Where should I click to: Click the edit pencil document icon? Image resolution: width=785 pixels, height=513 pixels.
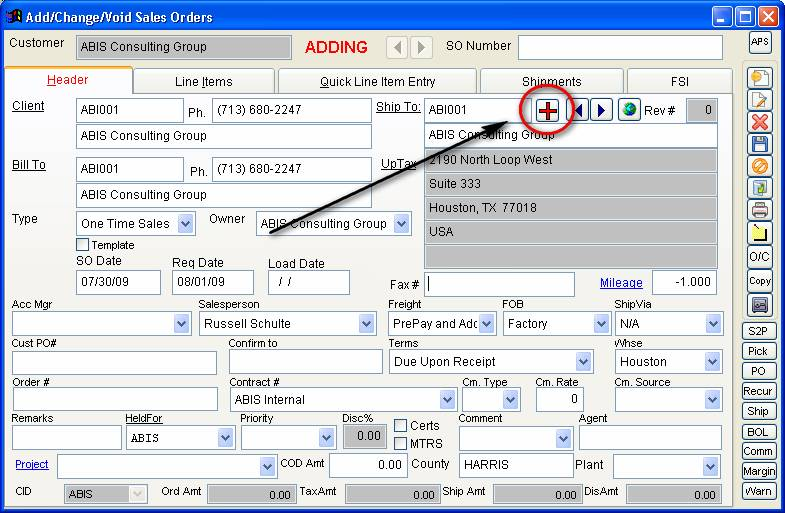760,100
